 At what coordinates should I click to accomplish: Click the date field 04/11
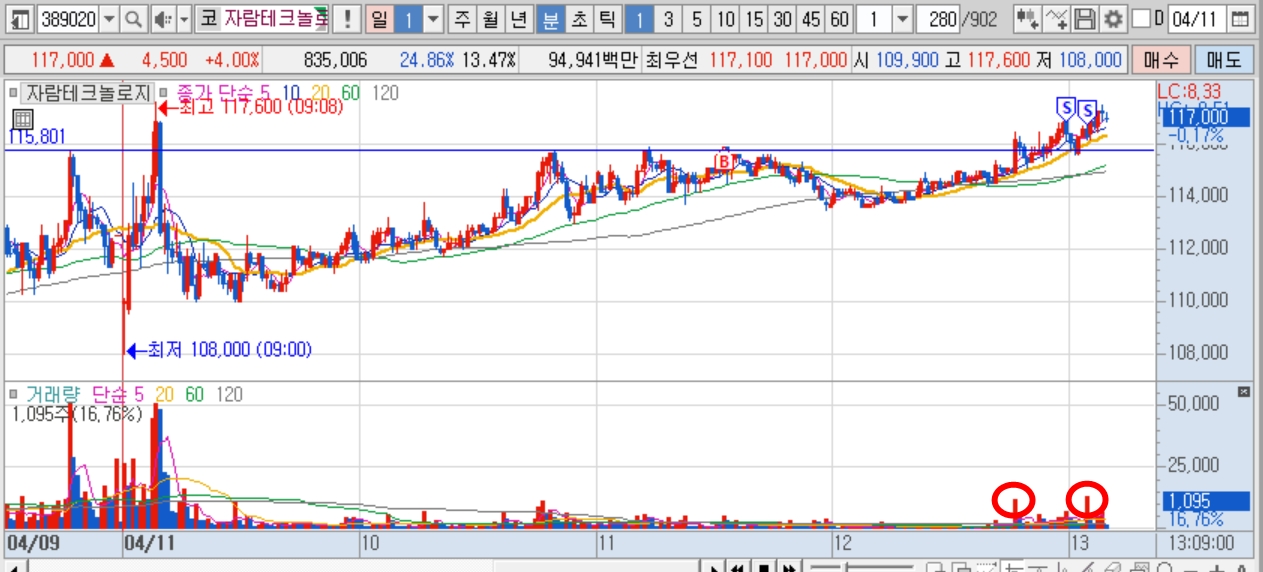1196,18
